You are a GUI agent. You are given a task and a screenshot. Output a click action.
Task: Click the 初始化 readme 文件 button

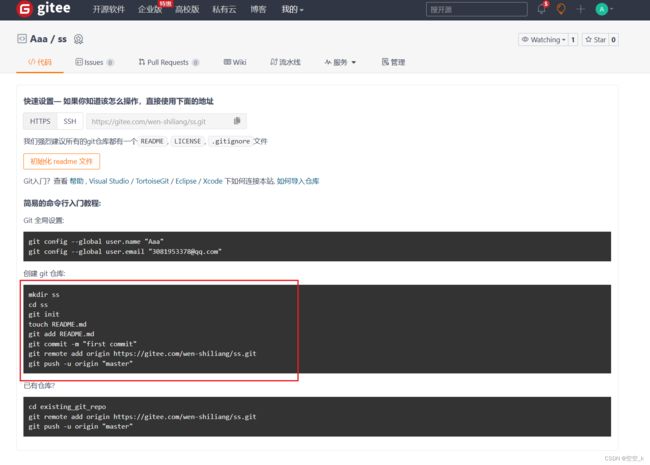[61, 161]
